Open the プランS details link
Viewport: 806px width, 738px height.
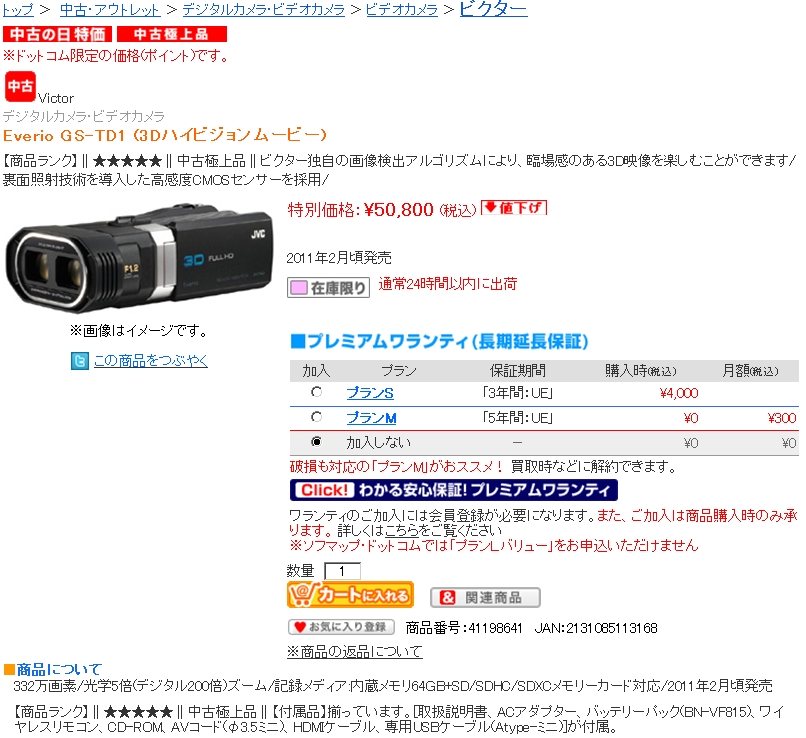coord(370,393)
